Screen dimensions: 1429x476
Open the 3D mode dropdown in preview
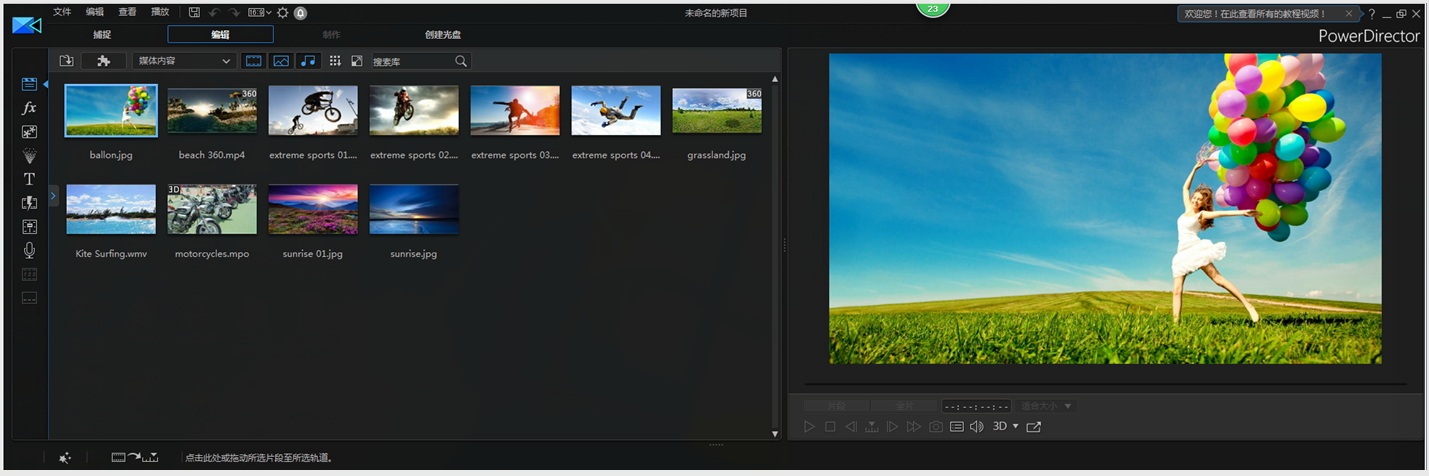click(x=1006, y=427)
